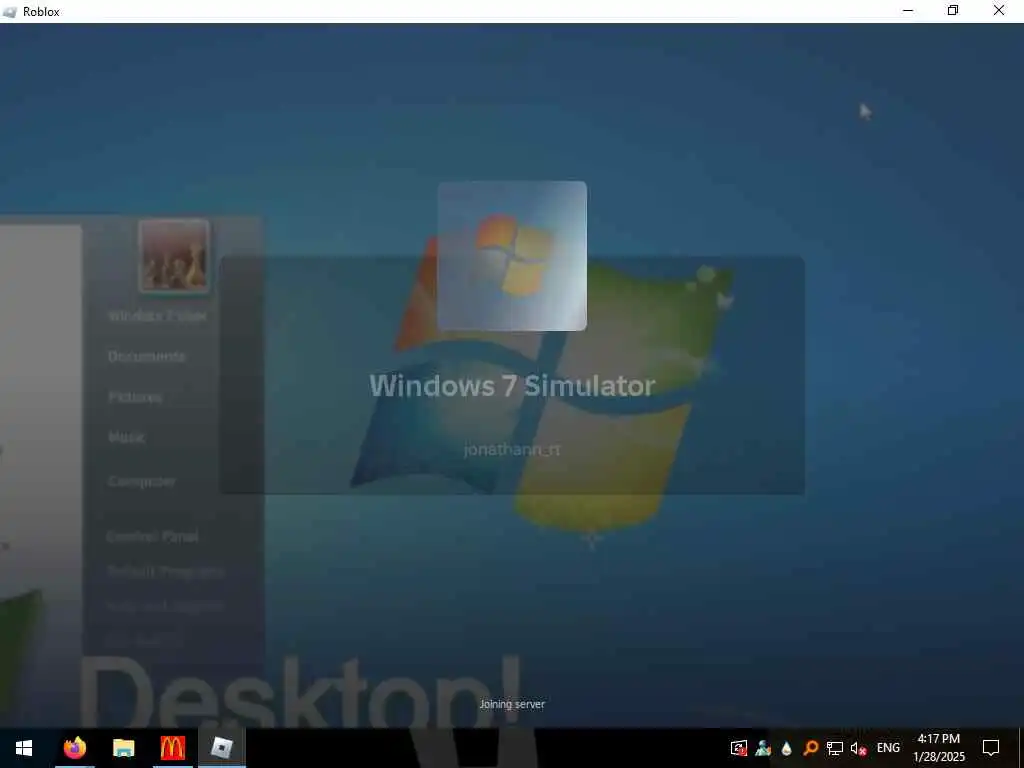Select the Roblox taskbar icon
Image resolution: width=1024 pixels, height=768 pixels.
click(221, 748)
